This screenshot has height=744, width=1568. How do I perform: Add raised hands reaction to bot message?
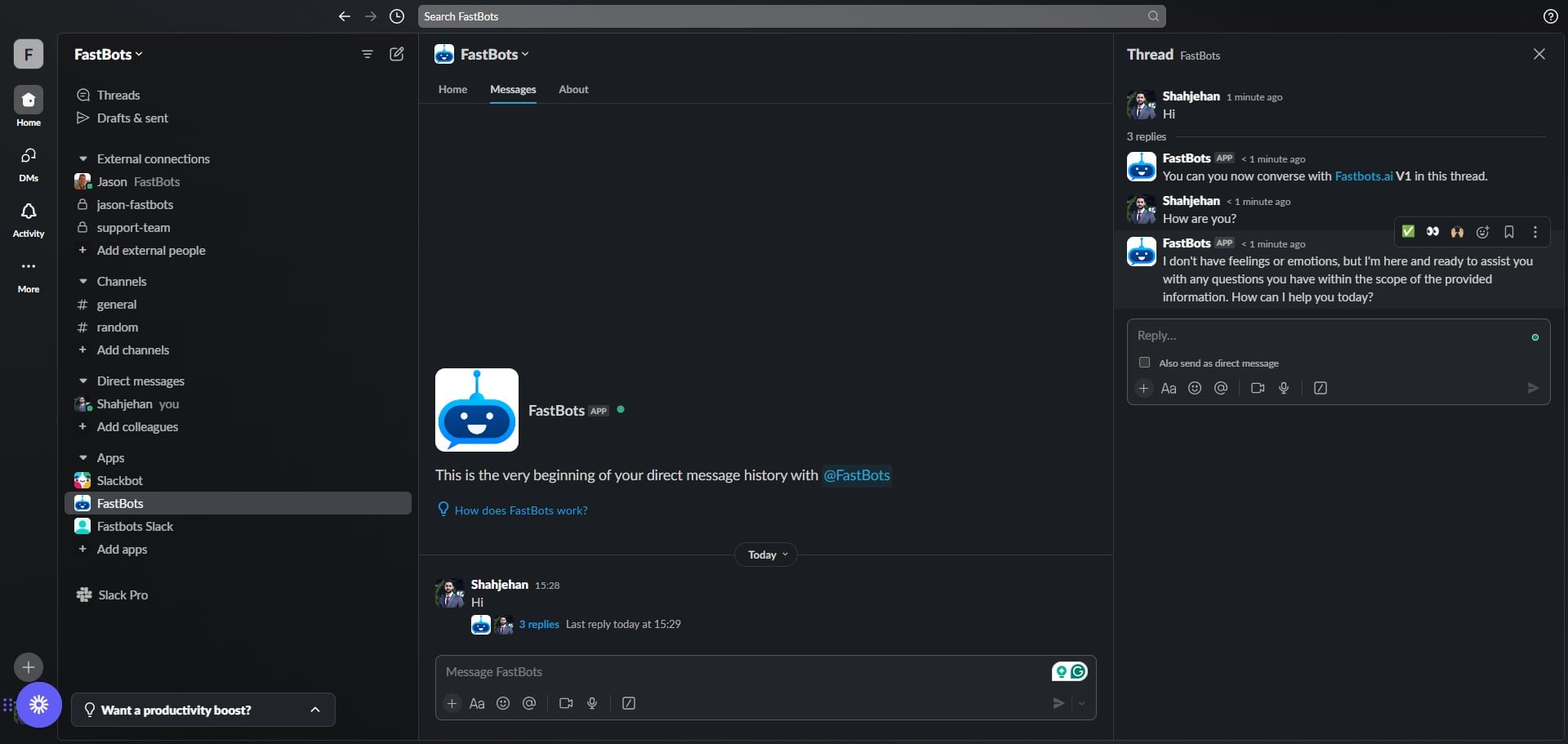(x=1457, y=232)
